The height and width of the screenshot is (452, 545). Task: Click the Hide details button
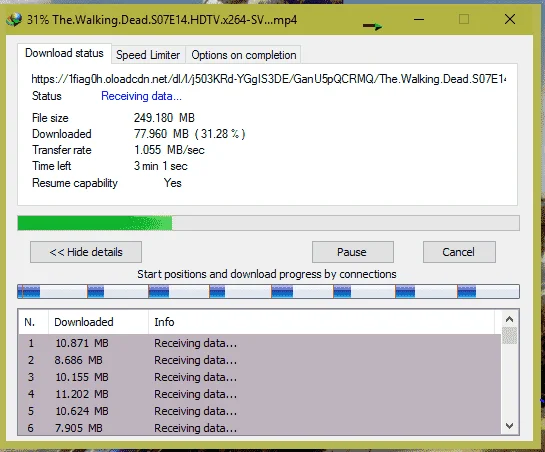point(86,252)
